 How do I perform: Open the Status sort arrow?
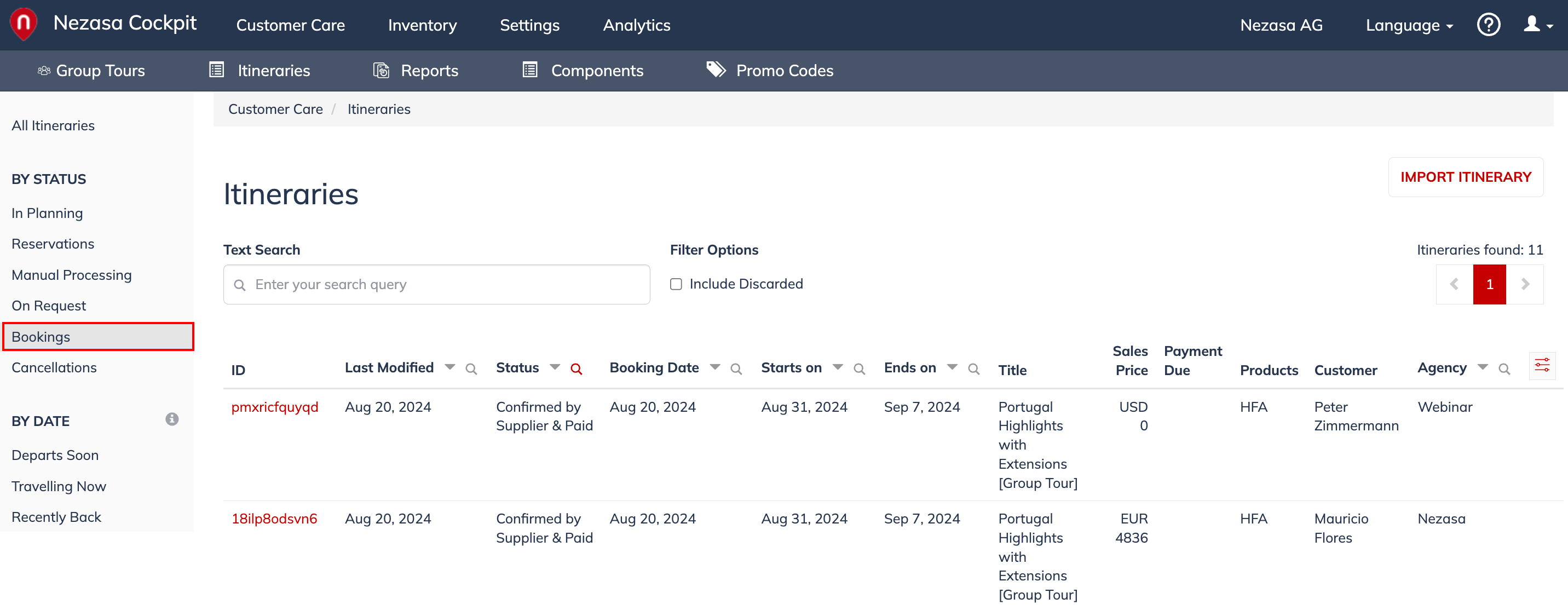555,367
